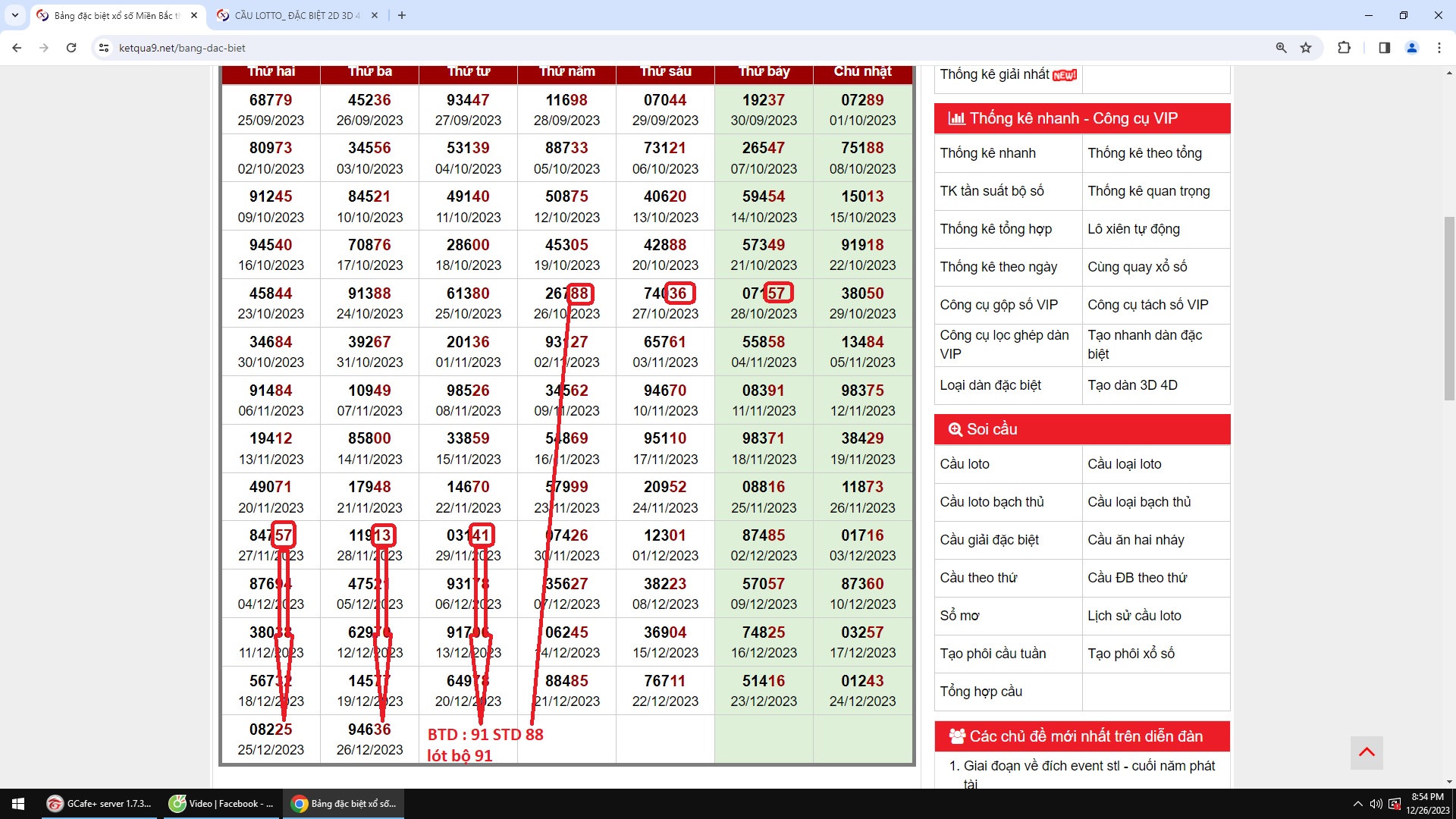
Task: Open a new browser tab
Action: (402, 15)
